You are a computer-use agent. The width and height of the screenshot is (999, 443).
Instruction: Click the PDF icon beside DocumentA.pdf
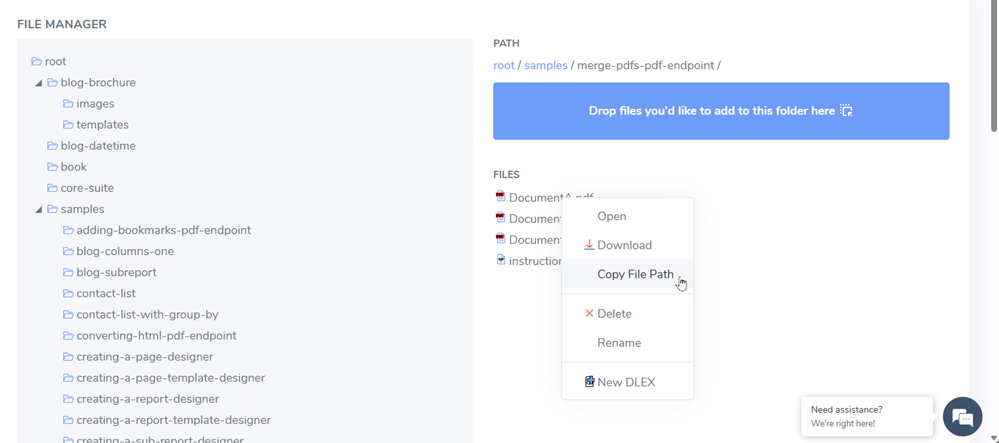point(501,197)
